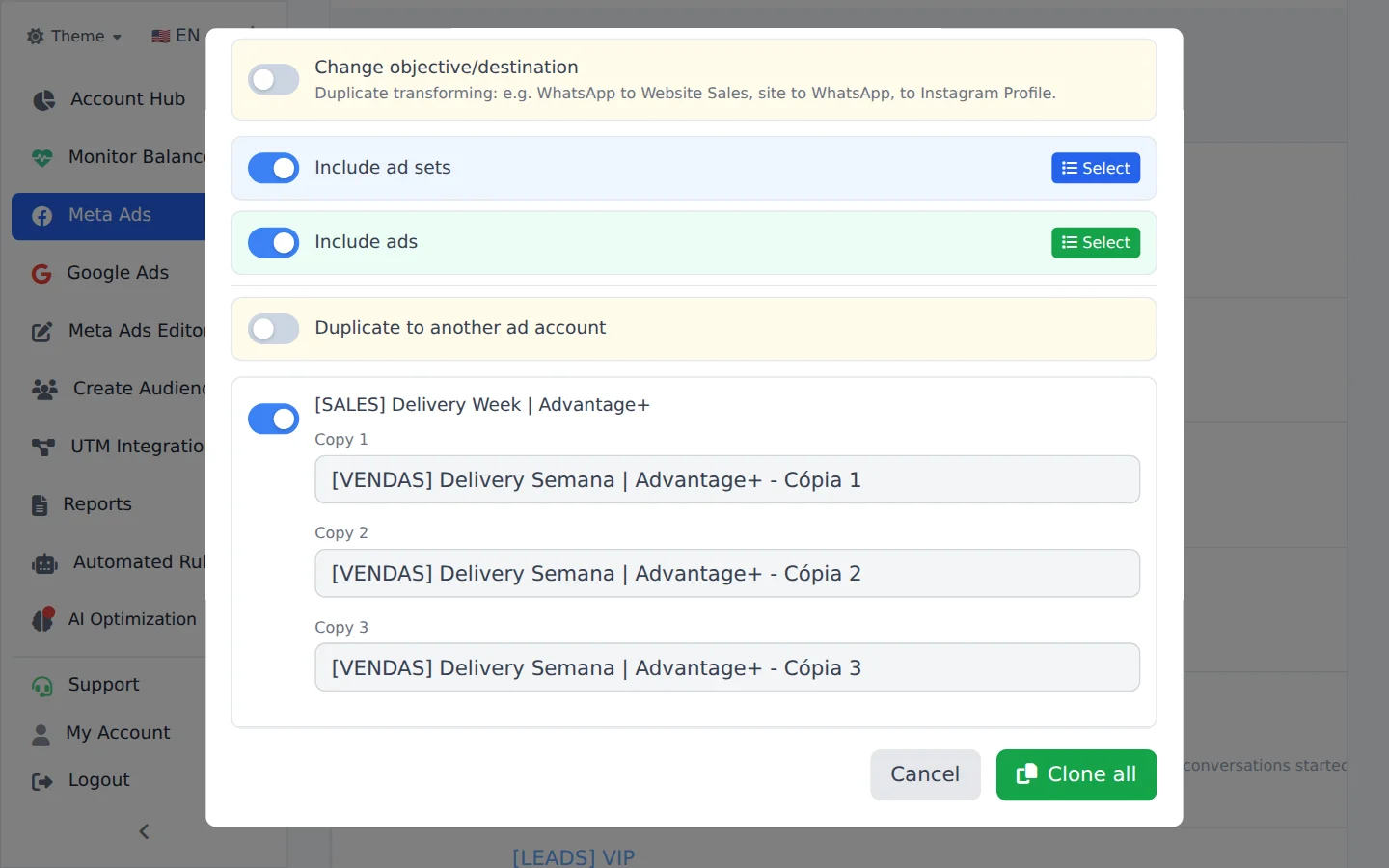Click the Theme gear icon
Viewport: 1389px width, 868px height.
36,36
